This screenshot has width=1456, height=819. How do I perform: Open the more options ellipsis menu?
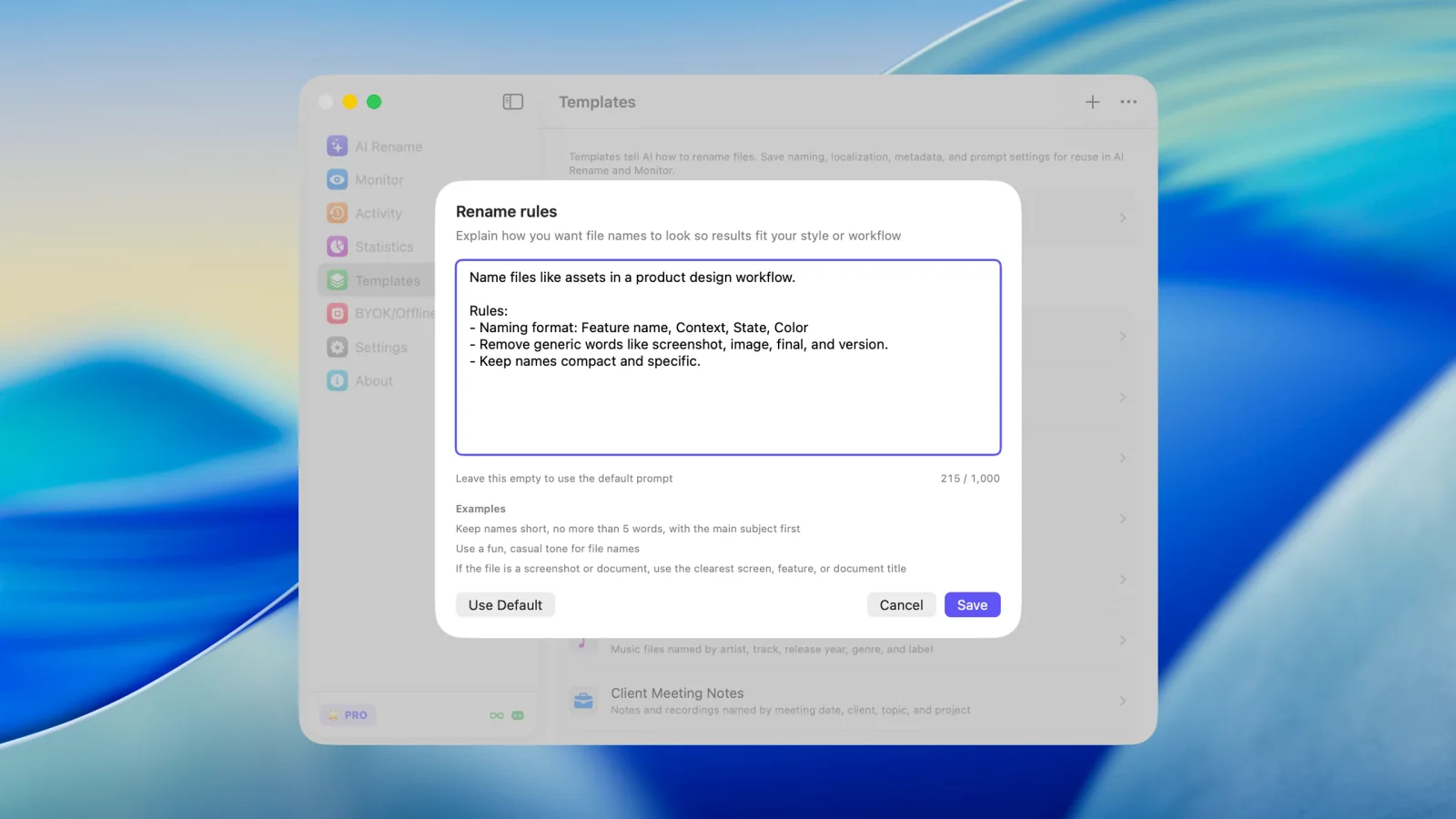pyautogui.click(x=1128, y=102)
